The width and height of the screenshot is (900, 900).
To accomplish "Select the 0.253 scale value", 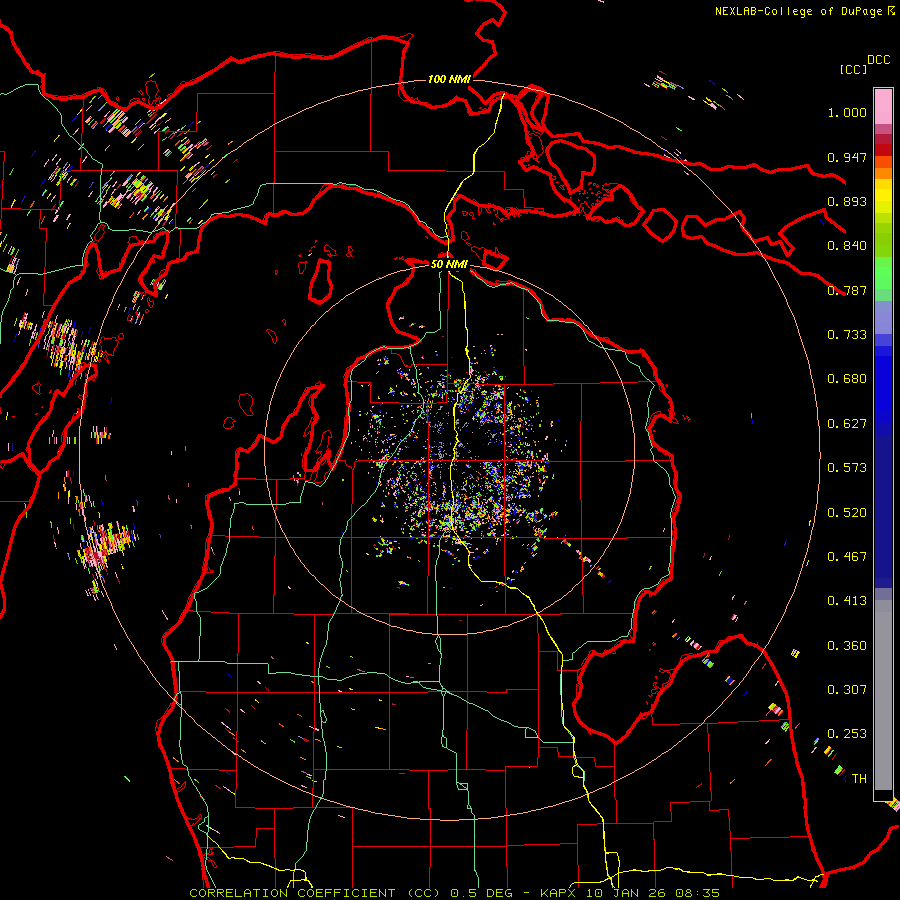I will [x=847, y=734].
